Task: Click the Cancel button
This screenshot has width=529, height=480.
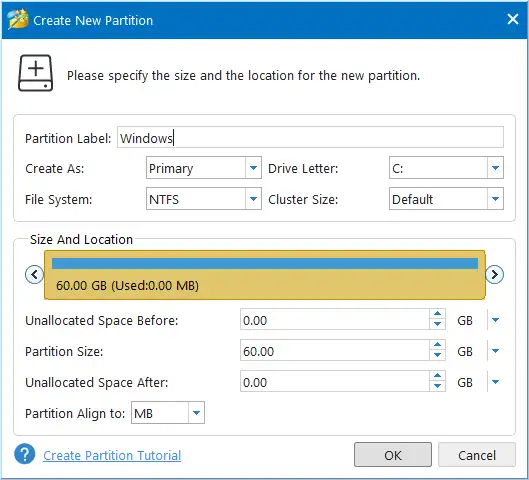Action: coord(477,455)
